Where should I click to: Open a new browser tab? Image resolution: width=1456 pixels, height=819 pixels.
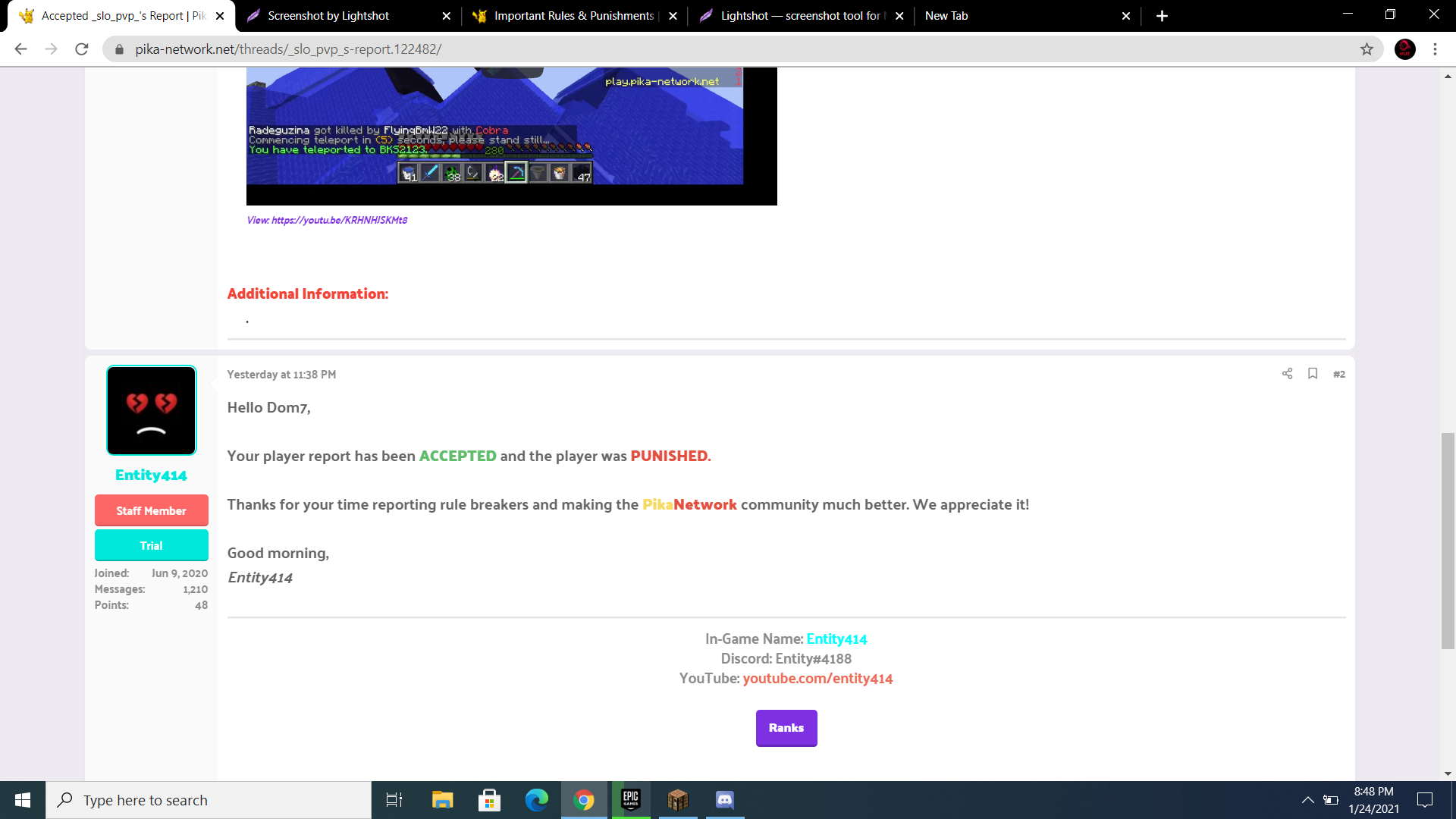tap(1162, 16)
